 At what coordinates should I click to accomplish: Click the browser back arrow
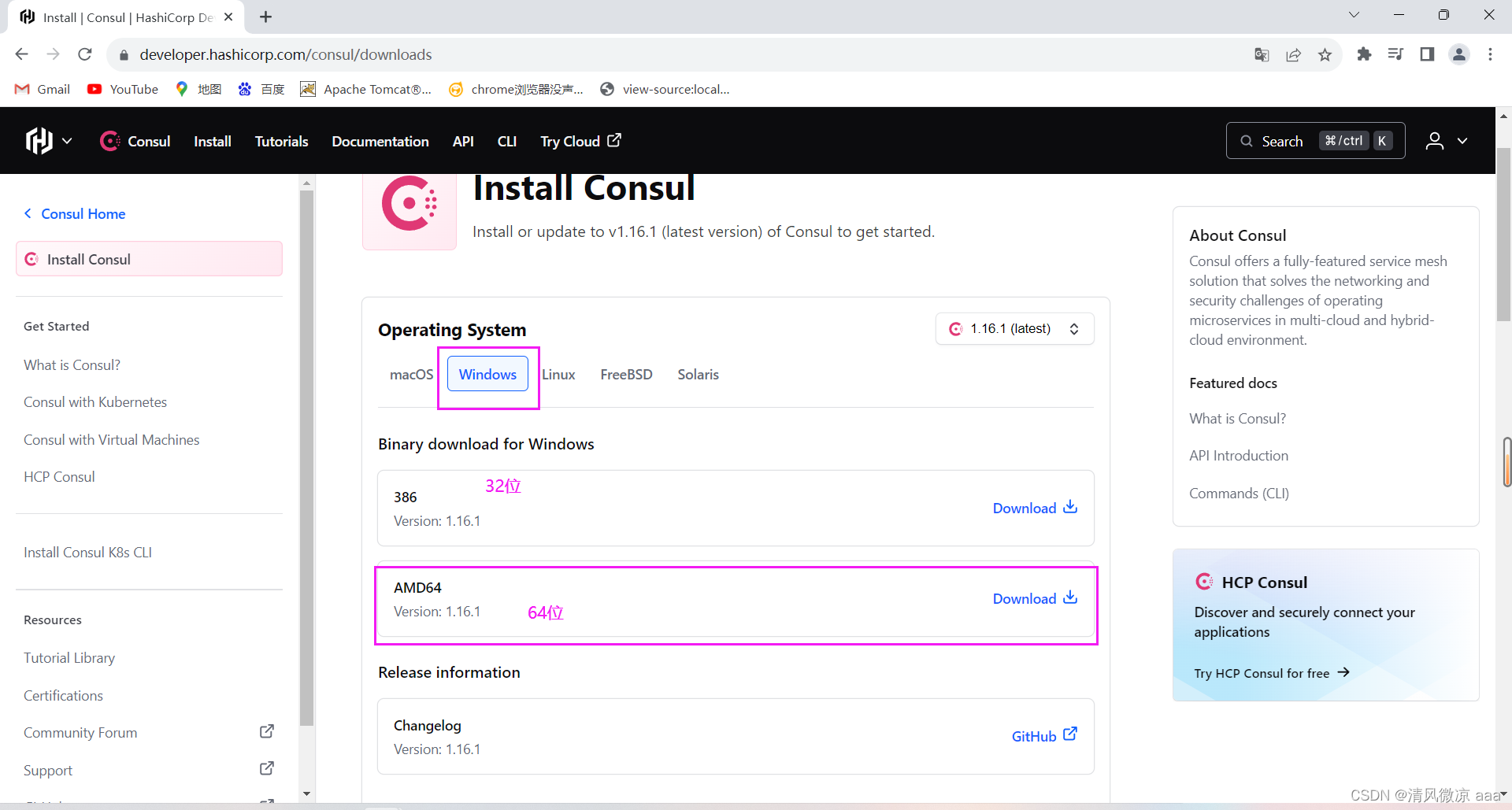(x=22, y=54)
